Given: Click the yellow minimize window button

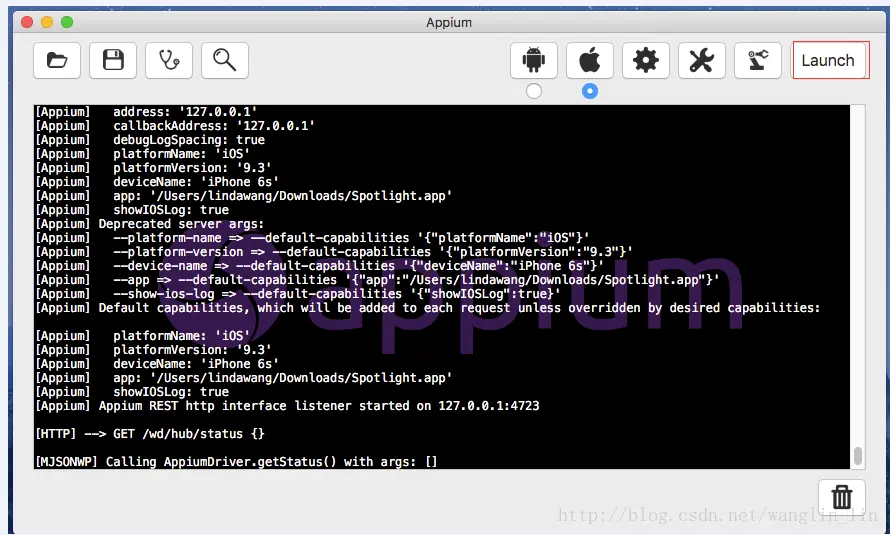Looking at the screenshot, I should pyautogui.click(x=47, y=22).
